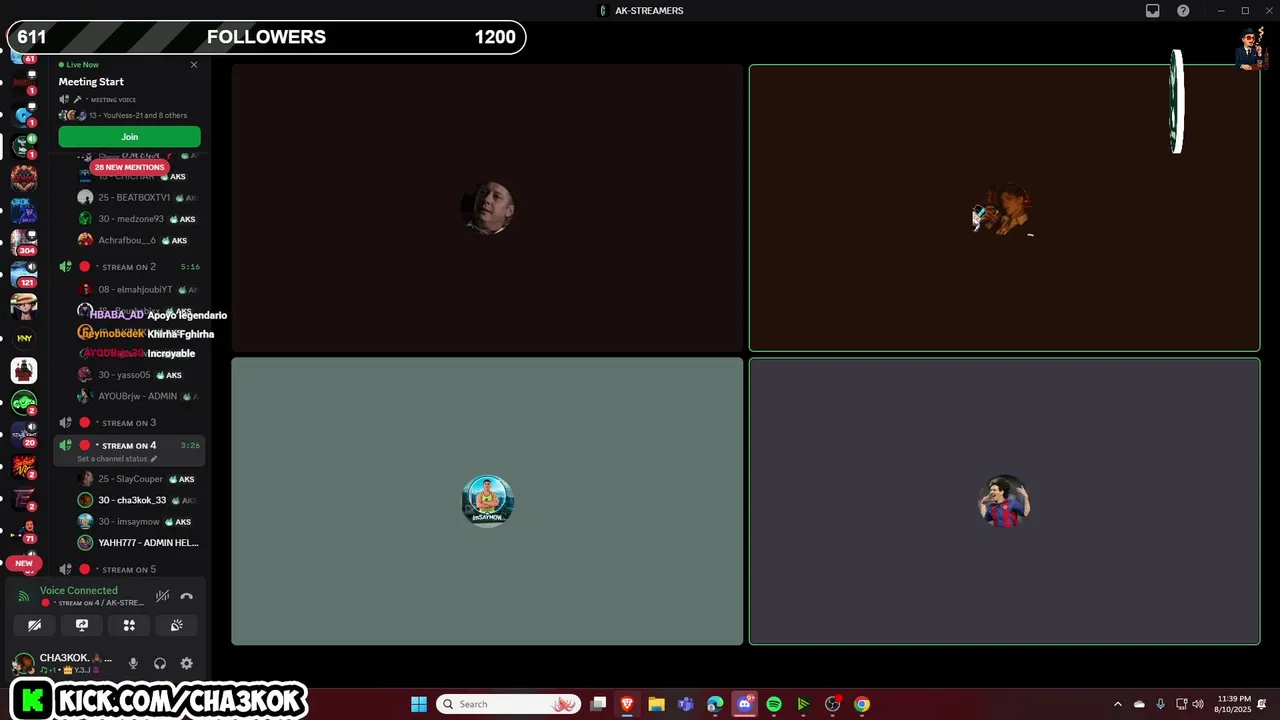Open the KNY server icon
The image size is (1280, 720).
pyautogui.click(x=24, y=338)
